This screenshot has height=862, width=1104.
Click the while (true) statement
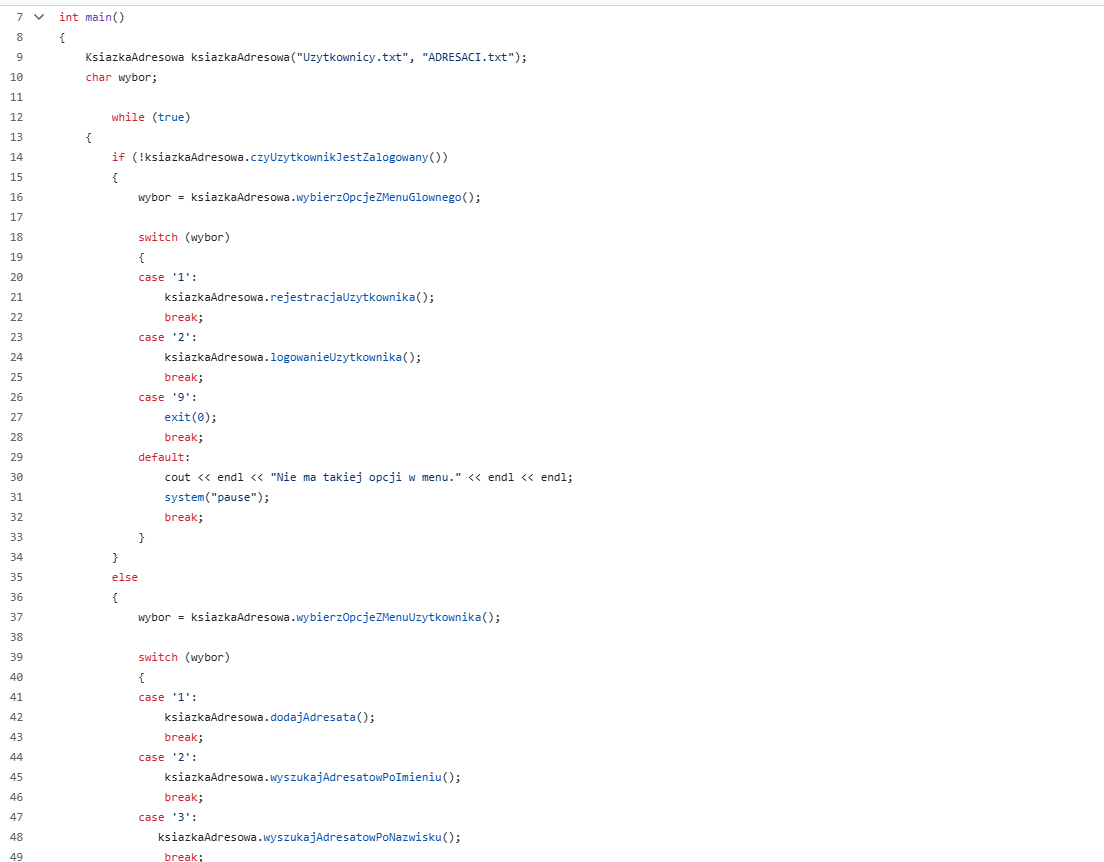click(x=151, y=117)
